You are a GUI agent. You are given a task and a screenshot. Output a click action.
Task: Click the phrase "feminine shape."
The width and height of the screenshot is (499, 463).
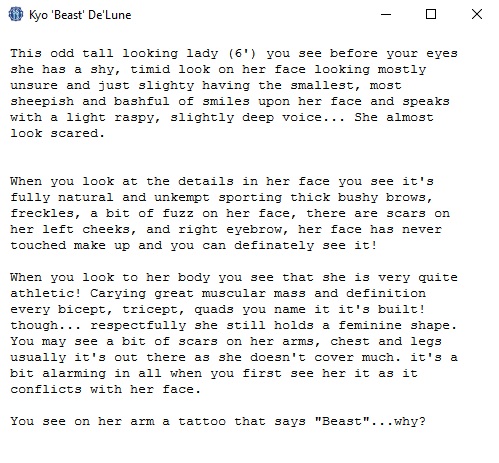[x=398, y=325]
